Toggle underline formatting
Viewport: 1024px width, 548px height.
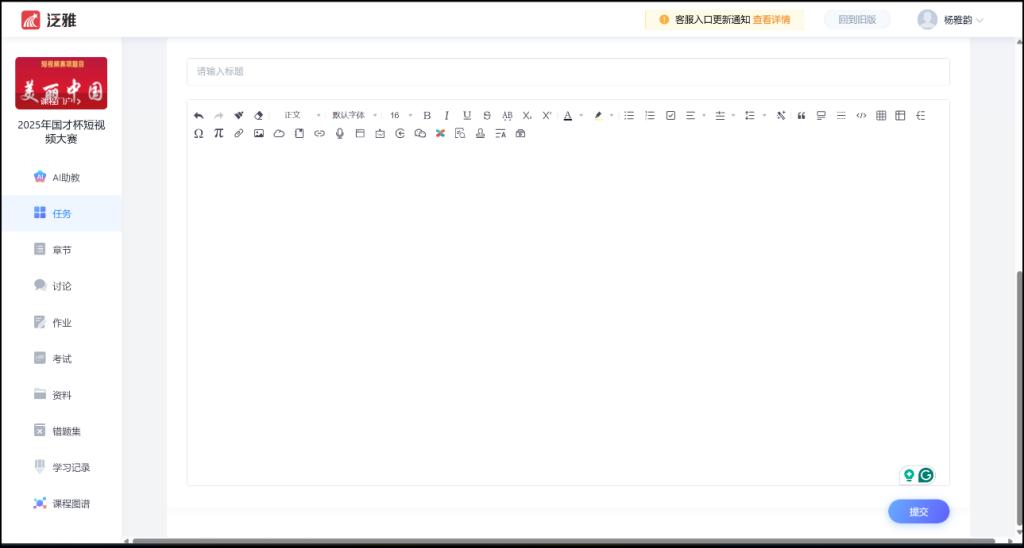point(467,116)
